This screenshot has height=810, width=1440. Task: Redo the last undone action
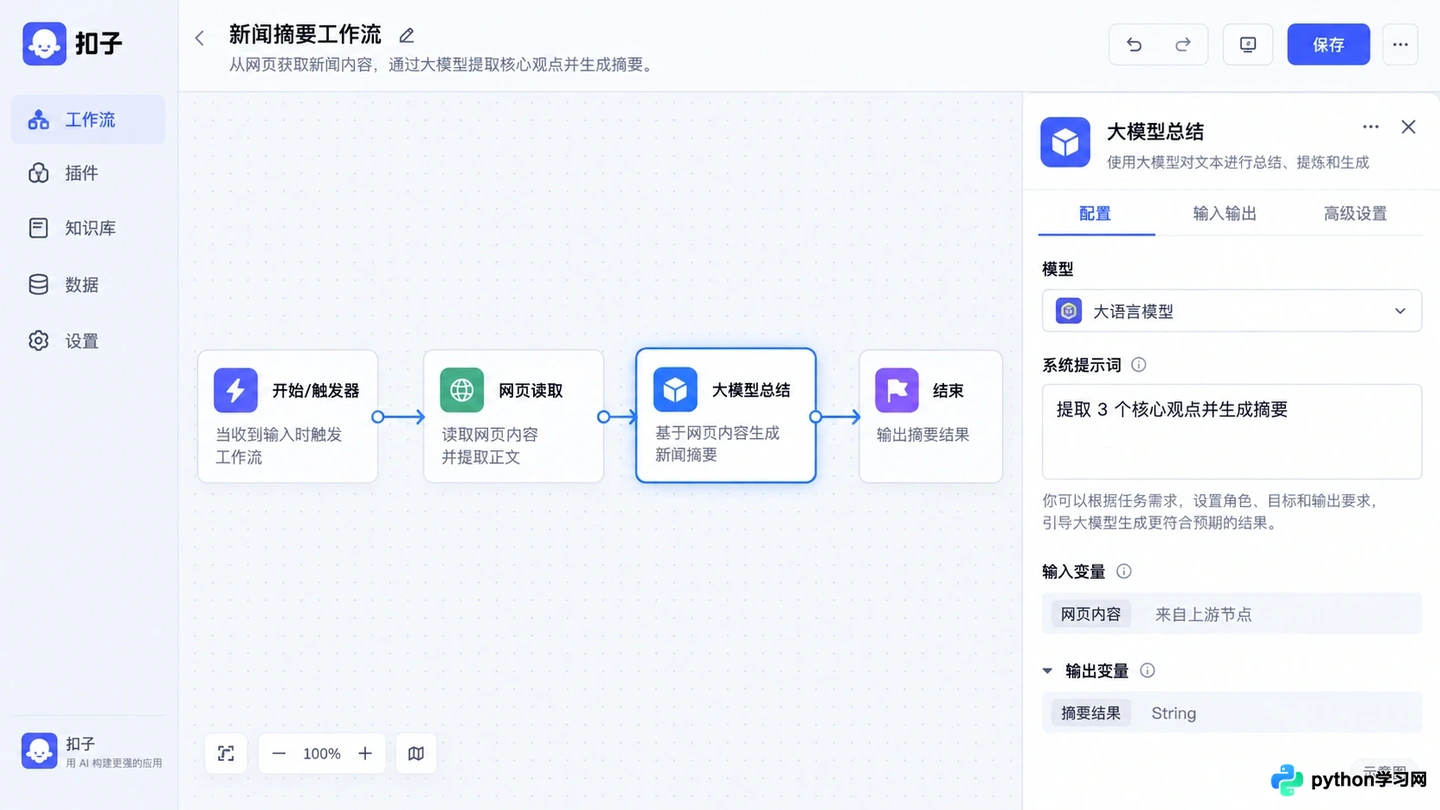(x=1183, y=44)
